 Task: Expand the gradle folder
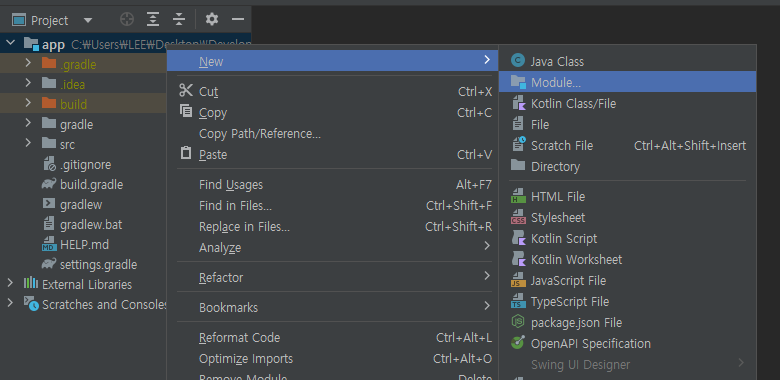[x=28, y=123]
